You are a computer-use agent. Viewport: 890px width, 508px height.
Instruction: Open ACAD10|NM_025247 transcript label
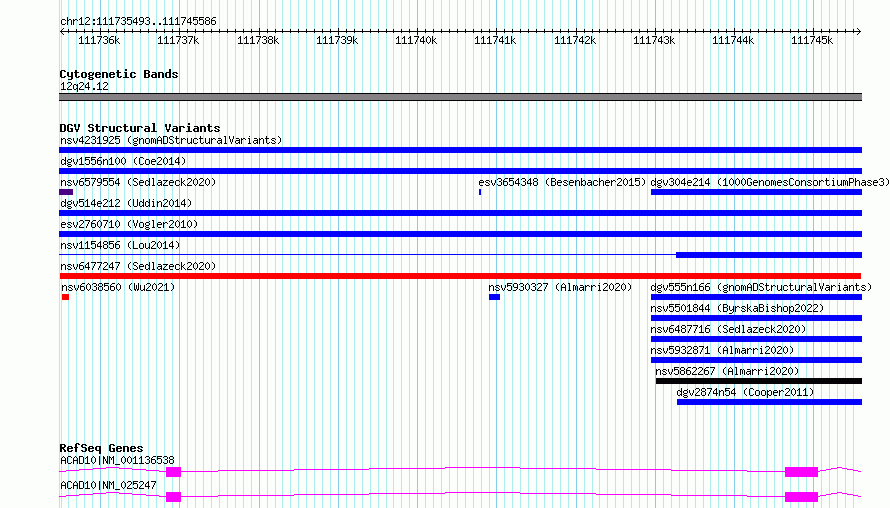tap(108, 485)
